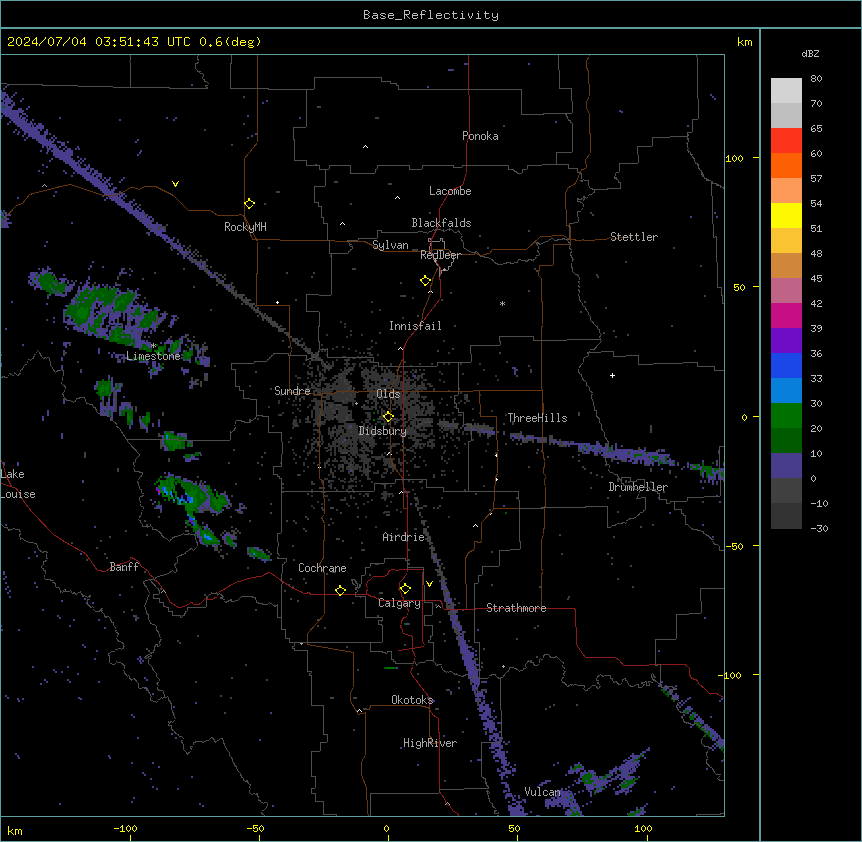Click the Limestone label

pos(153,356)
